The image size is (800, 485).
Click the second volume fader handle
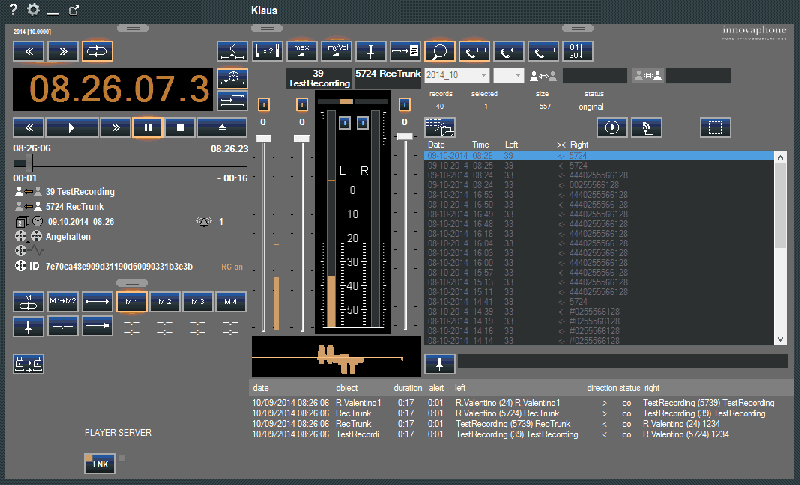[302, 138]
